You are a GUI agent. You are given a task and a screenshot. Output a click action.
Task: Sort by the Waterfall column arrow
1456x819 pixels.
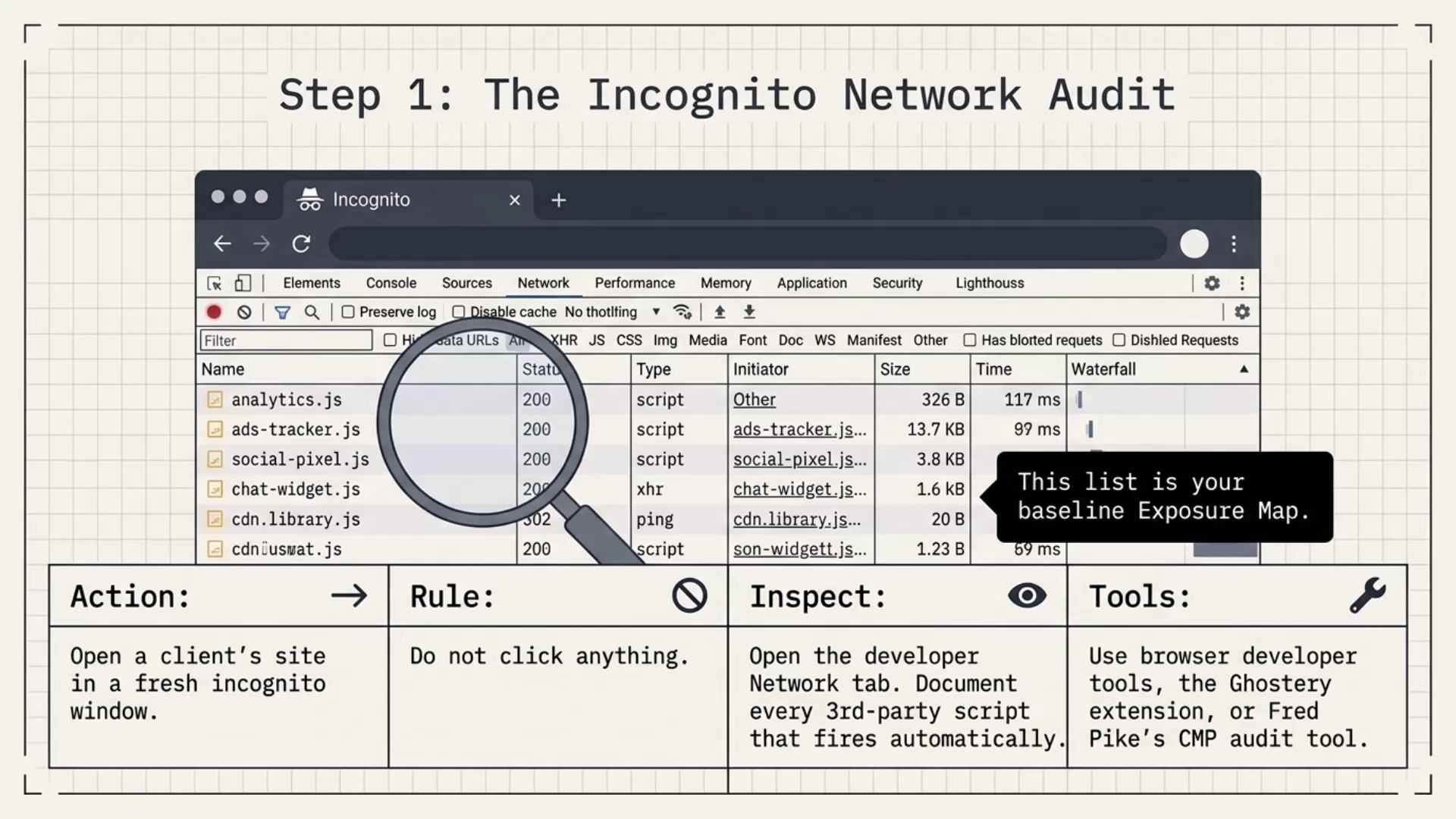pyautogui.click(x=1244, y=369)
